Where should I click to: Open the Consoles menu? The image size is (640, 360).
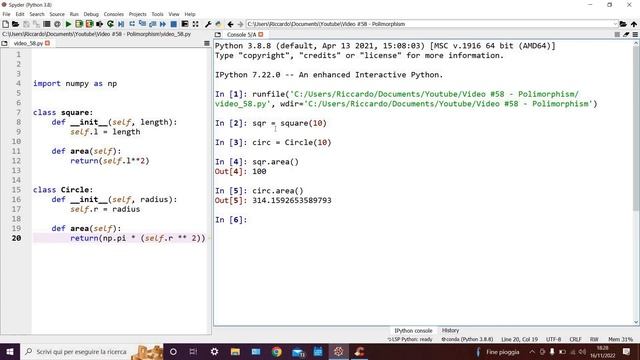point(114,14)
